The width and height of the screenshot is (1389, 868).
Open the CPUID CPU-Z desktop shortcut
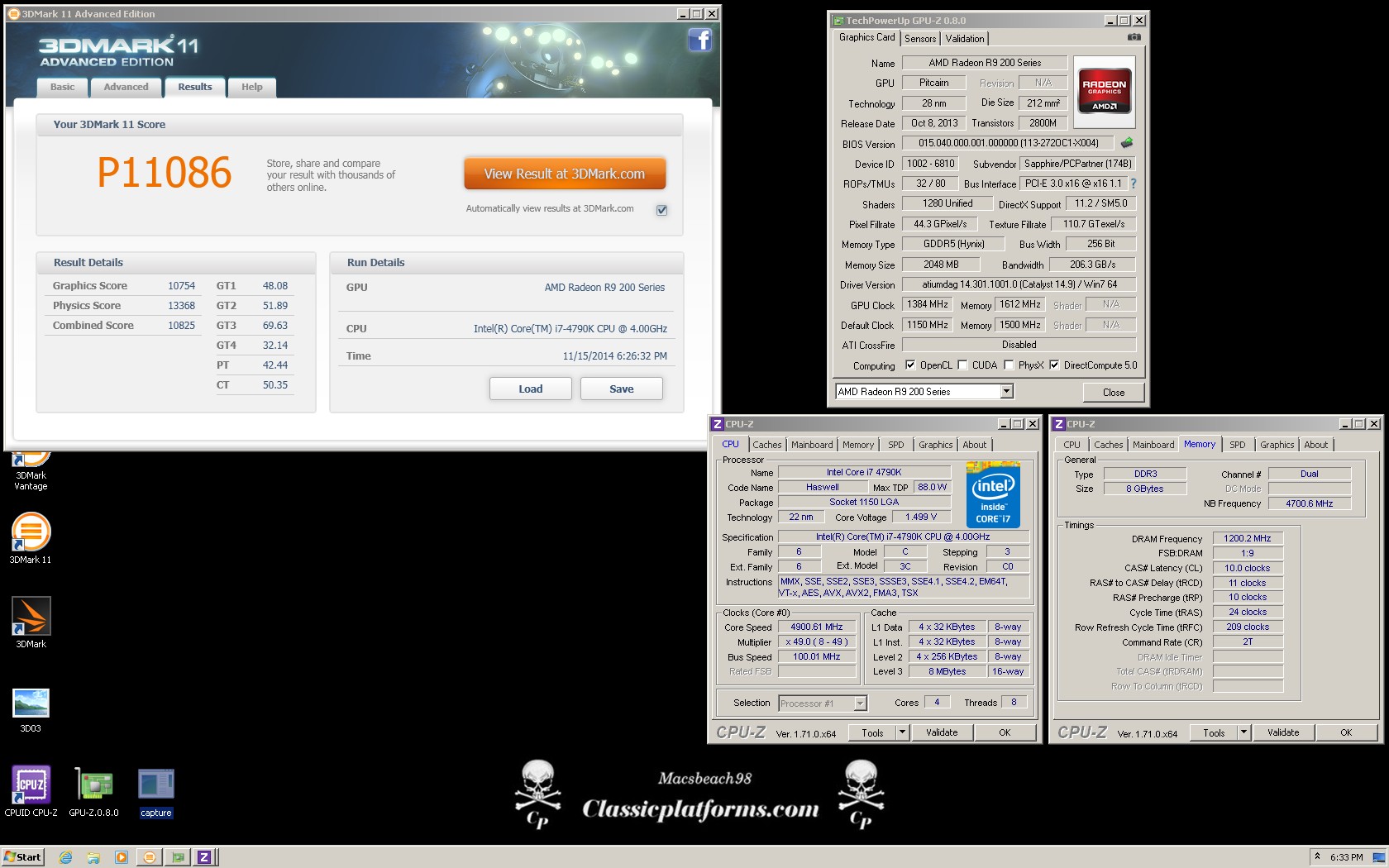[x=31, y=791]
